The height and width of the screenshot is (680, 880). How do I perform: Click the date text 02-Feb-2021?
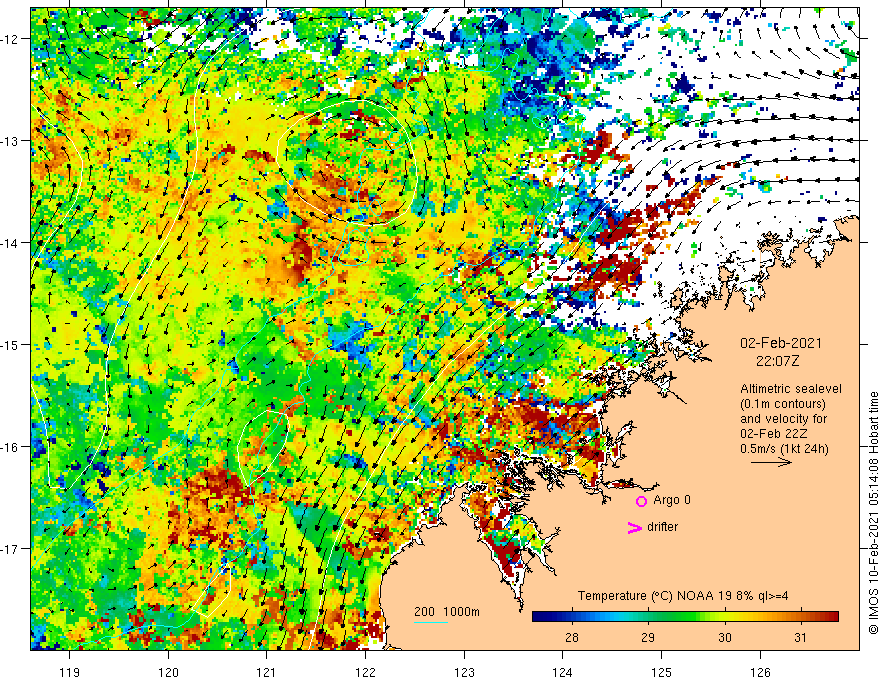[x=781, y=343]
